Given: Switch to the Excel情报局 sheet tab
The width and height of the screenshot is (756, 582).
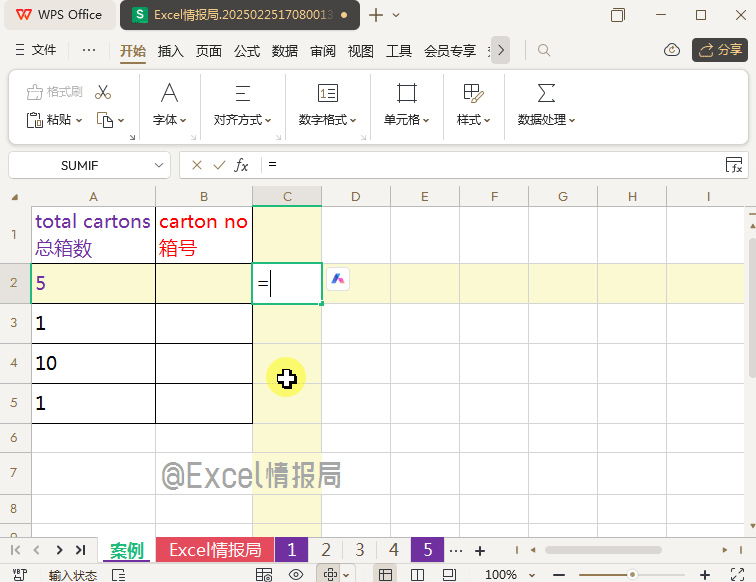Looking at the screenshot, I should click(215, 550).
